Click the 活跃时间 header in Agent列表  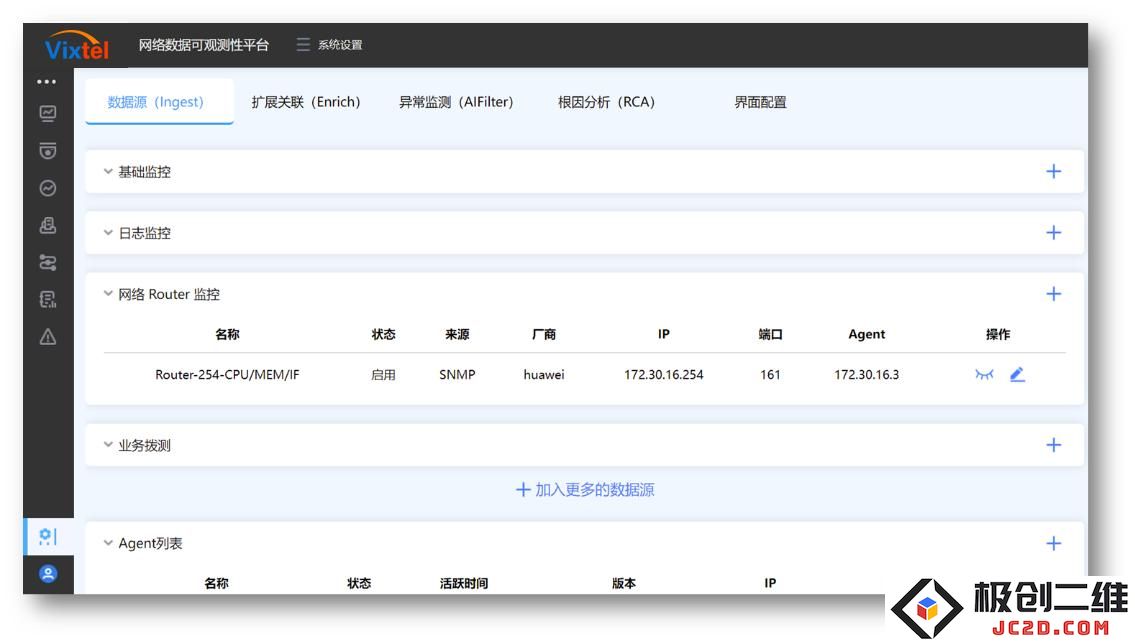point(464,583)
